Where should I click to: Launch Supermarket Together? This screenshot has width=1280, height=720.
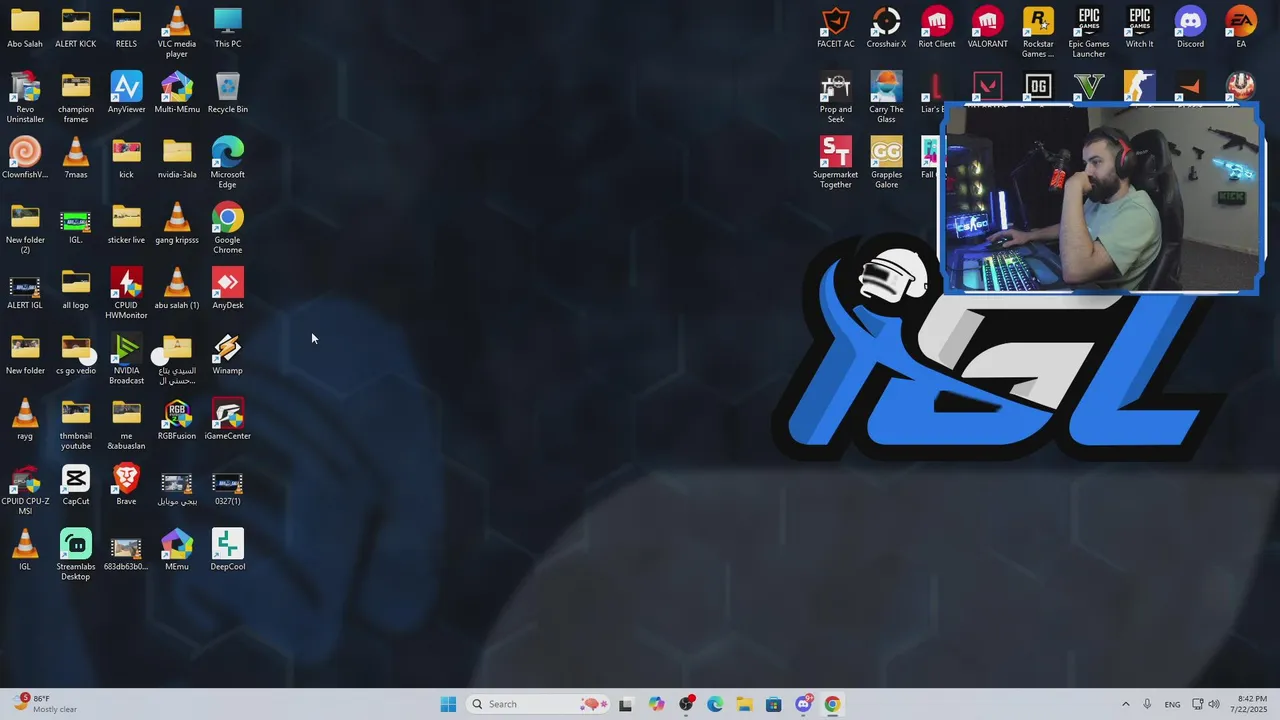(x=836, y=163)
